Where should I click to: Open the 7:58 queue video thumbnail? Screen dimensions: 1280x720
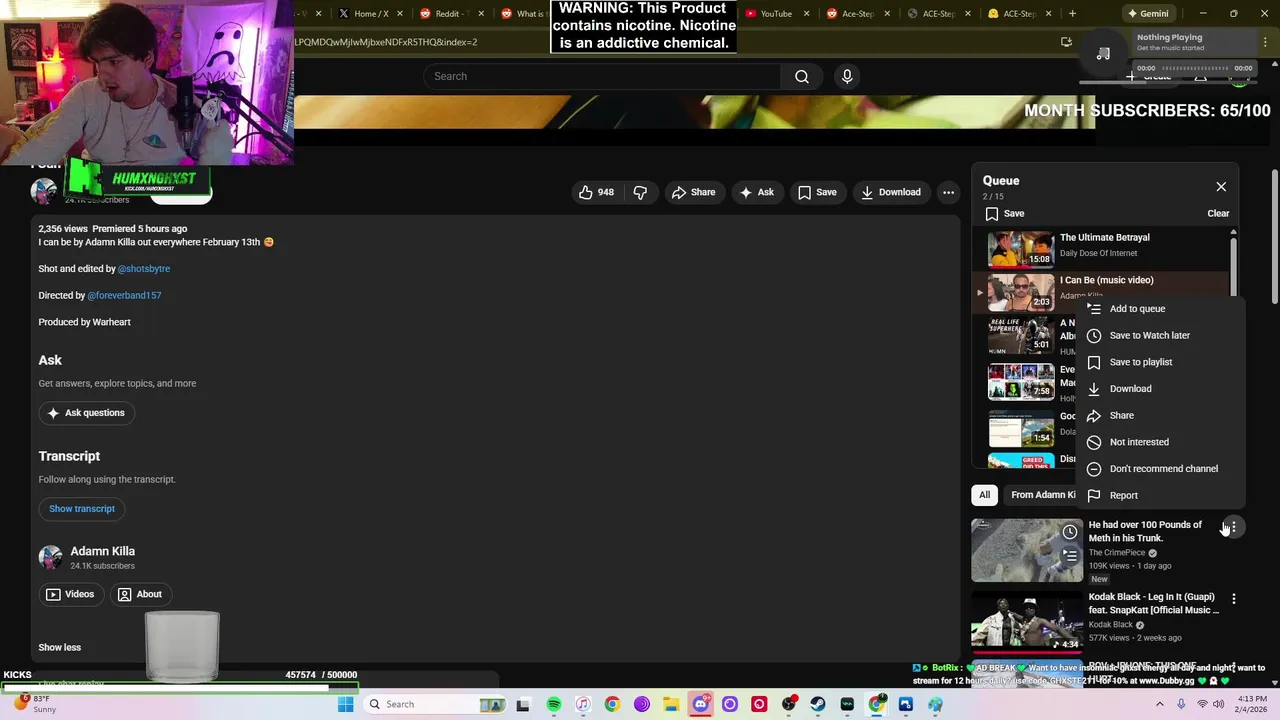(1021, 381)
